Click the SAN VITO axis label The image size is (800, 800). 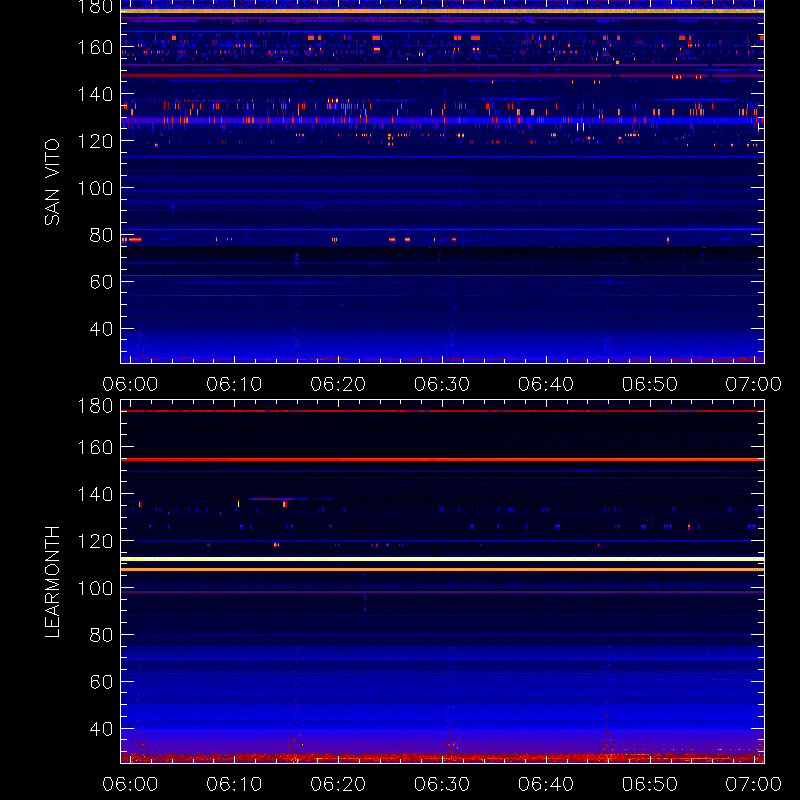coord(52,182)
